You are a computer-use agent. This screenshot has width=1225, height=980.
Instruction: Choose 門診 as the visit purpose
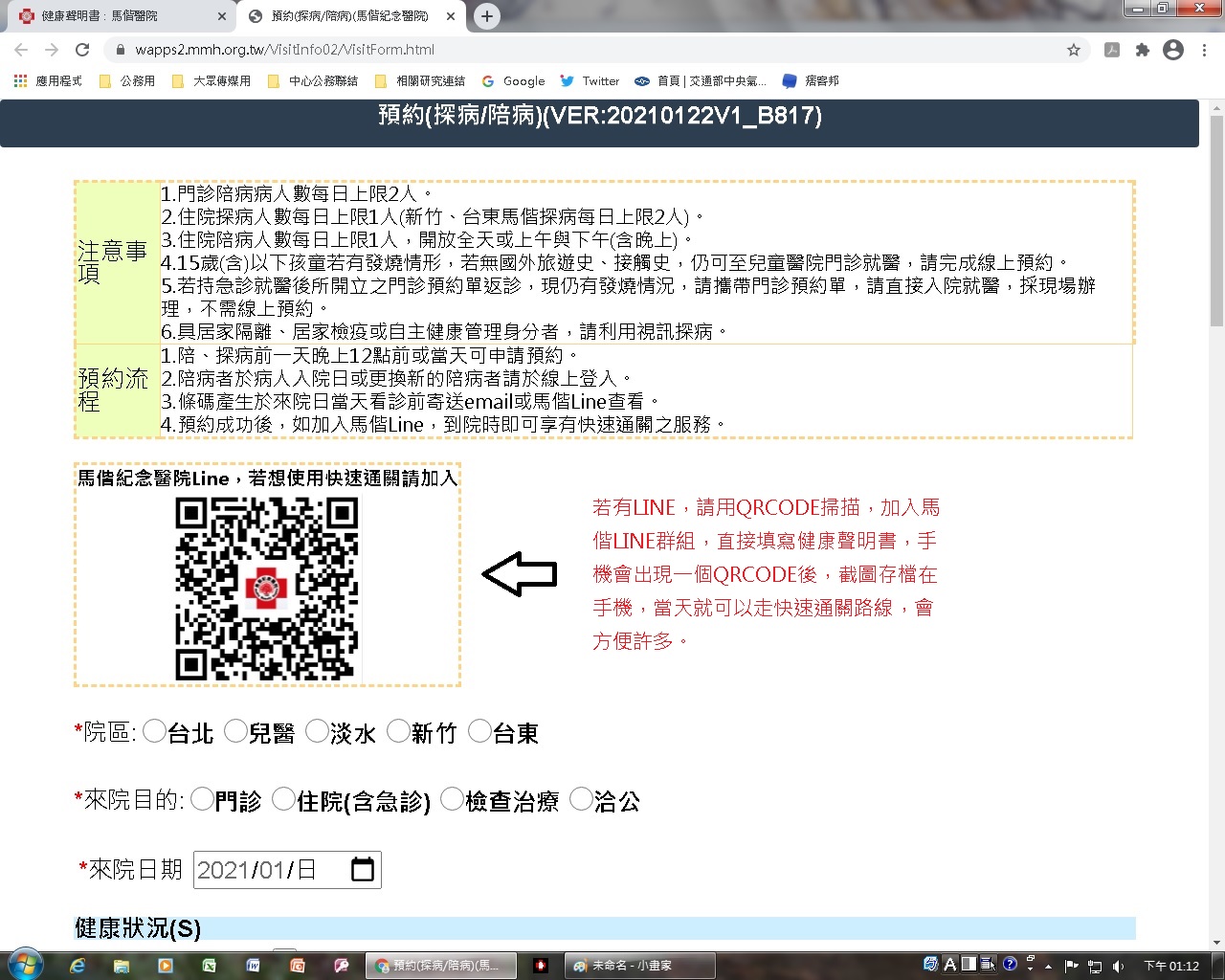202,799
